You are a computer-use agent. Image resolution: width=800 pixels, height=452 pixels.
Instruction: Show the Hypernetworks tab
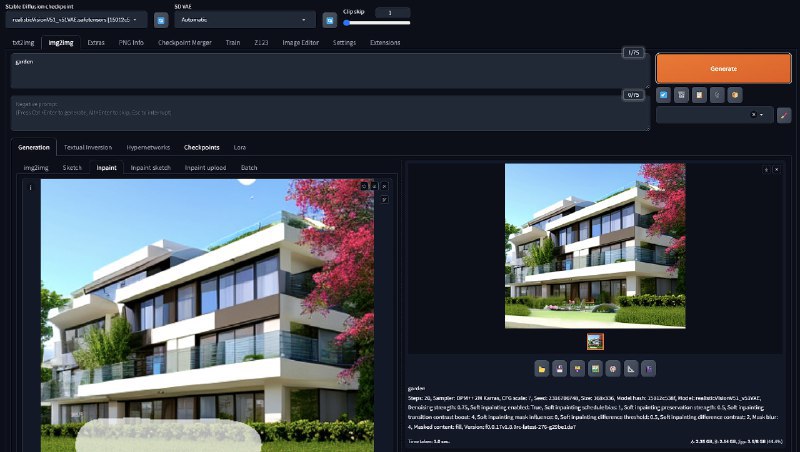pos(148,147)
